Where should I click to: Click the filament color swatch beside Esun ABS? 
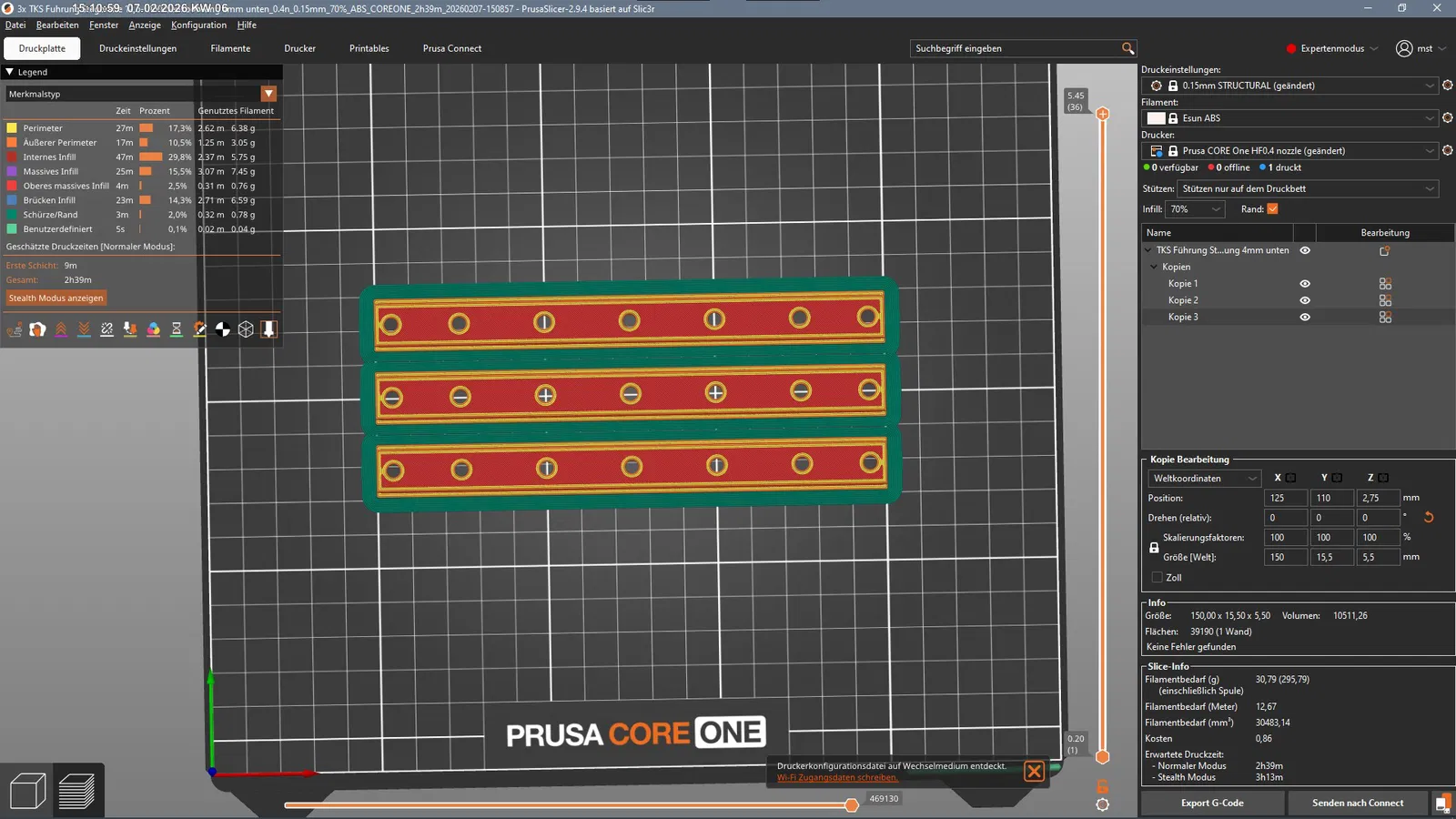click(1157, 118)
